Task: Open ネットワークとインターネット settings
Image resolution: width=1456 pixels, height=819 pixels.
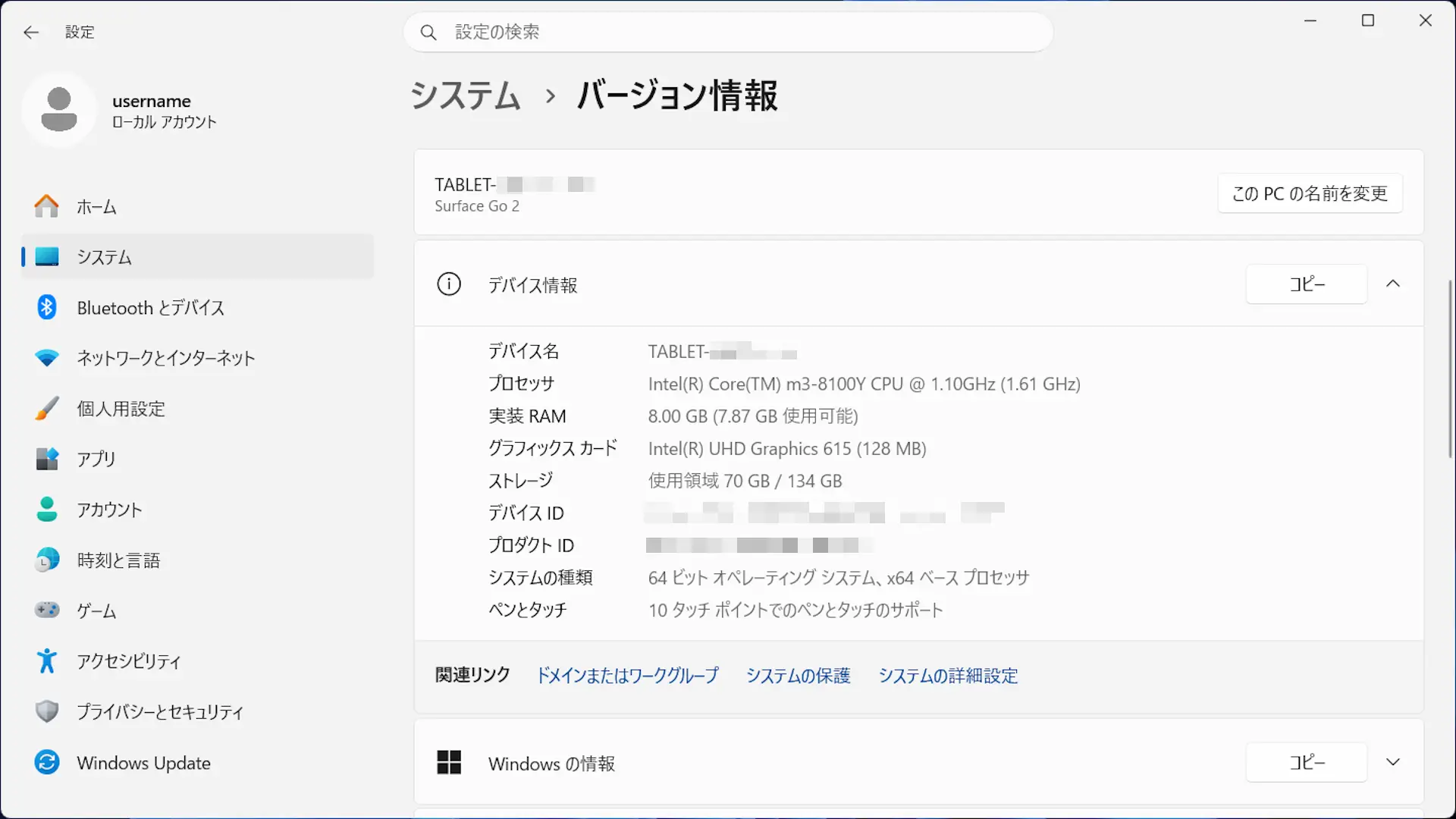Action: (198, 358)
